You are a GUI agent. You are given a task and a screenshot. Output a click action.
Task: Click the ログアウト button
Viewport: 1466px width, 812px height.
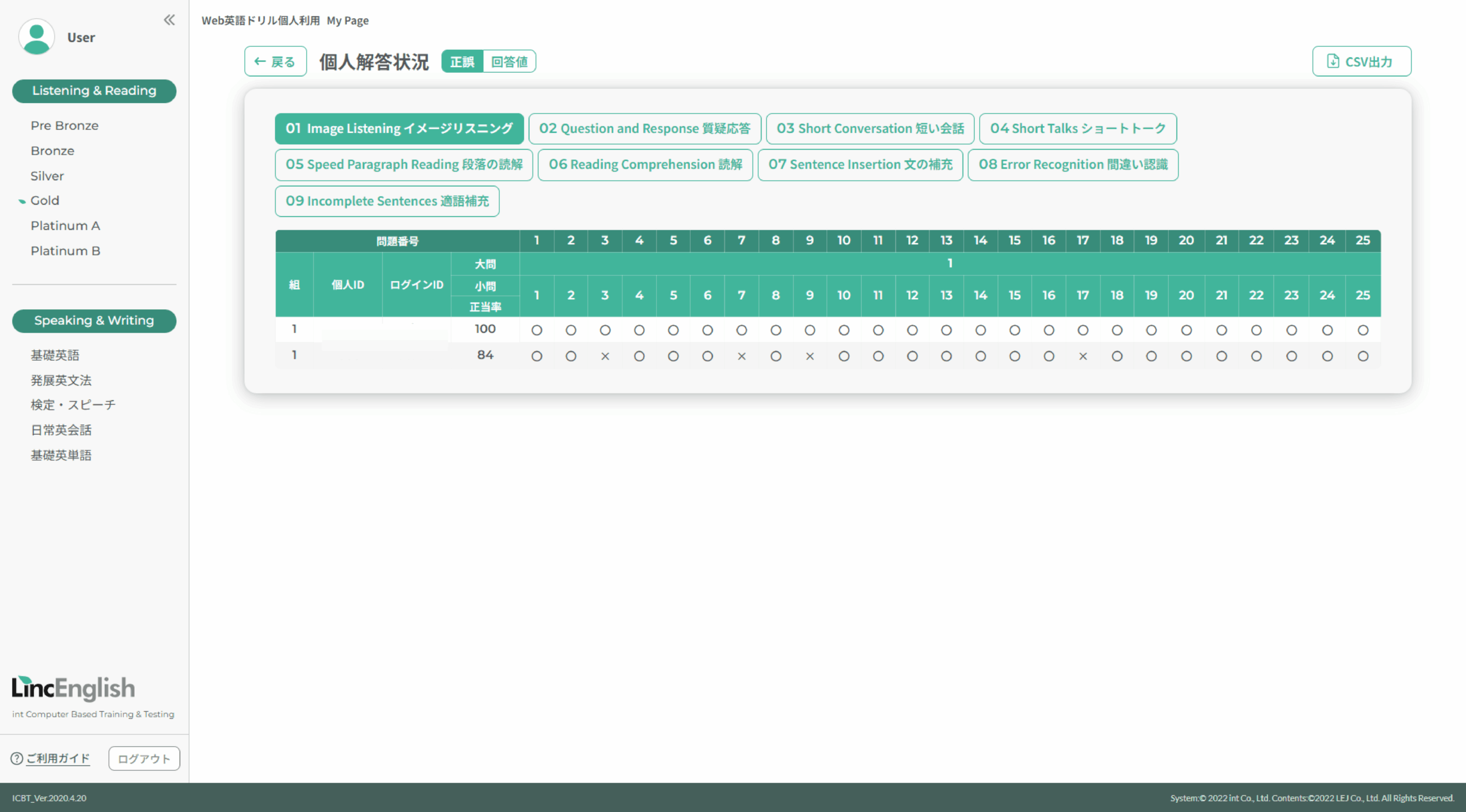click(144, 758)
